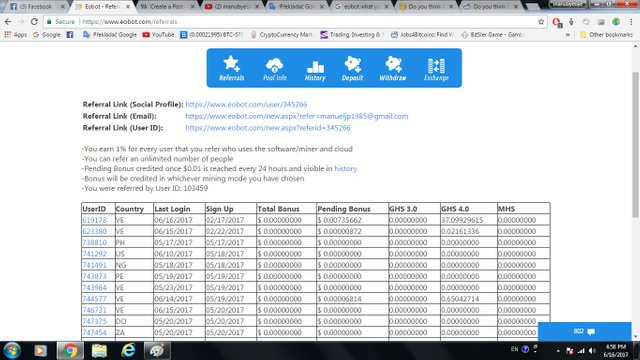This screenshot has width=640, height=360.
Task: Open File Explorer taskbar icon
Action: pos(99,351)
